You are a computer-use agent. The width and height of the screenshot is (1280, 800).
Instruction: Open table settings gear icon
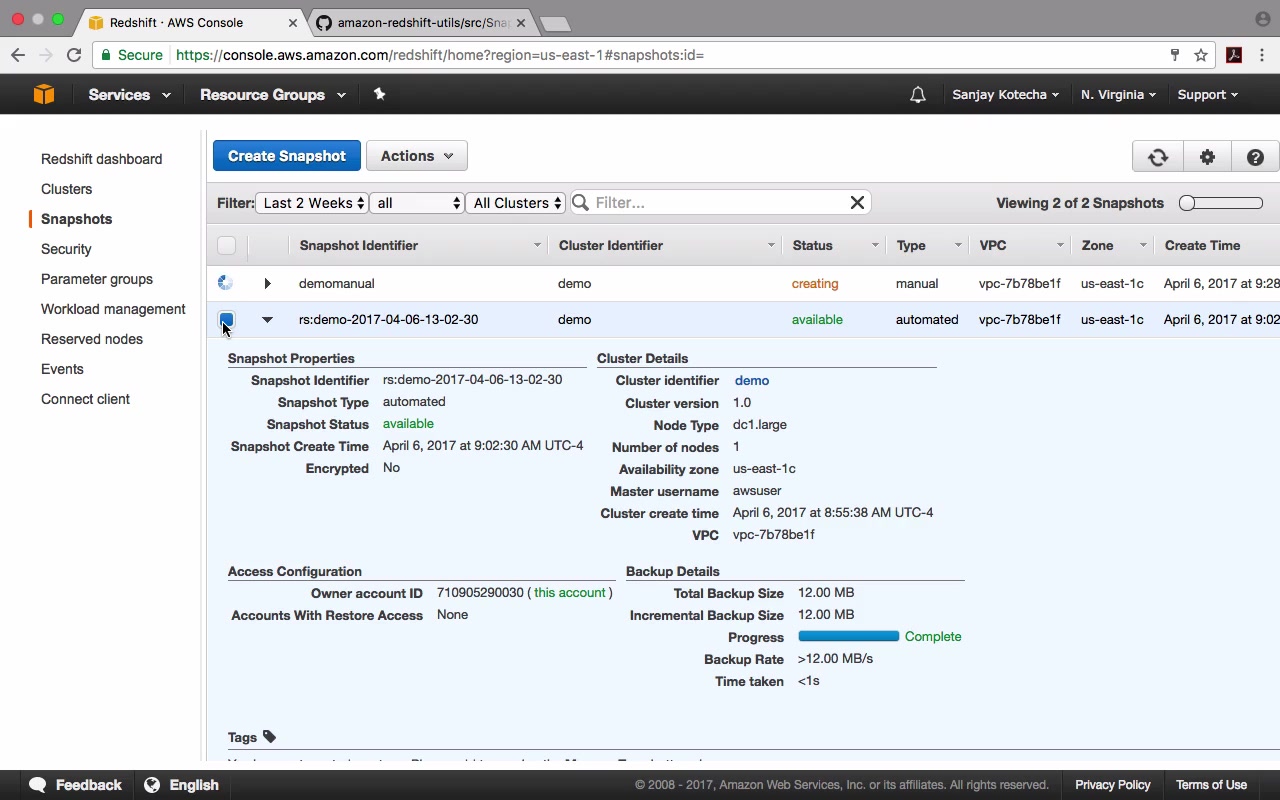pos(1207,157)
